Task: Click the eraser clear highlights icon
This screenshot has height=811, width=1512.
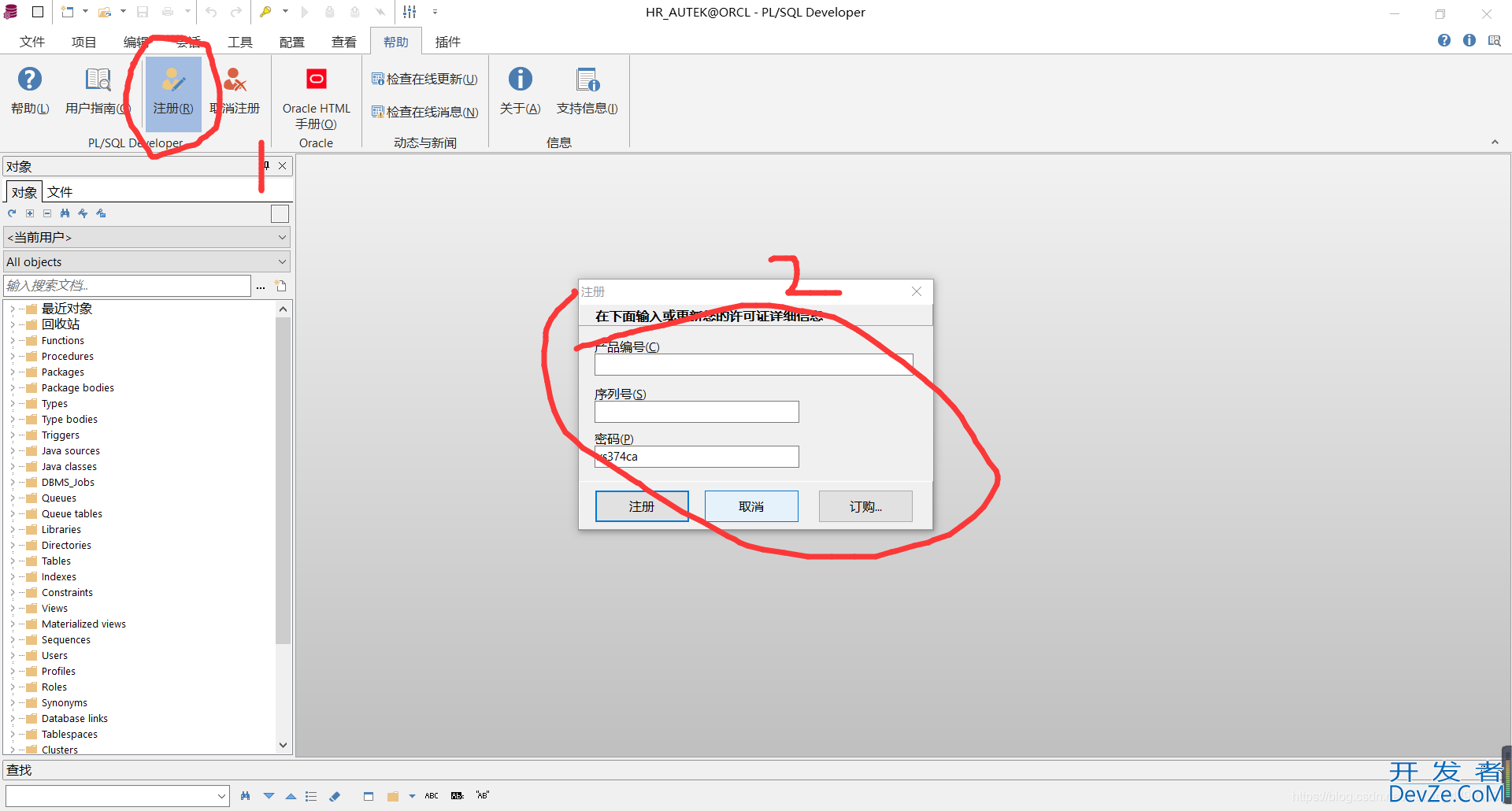Action: [335, 796]
